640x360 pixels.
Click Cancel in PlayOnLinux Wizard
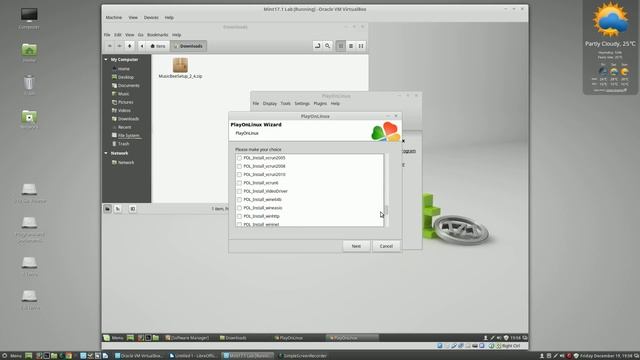pyautogui.click(x=386, y=246)
